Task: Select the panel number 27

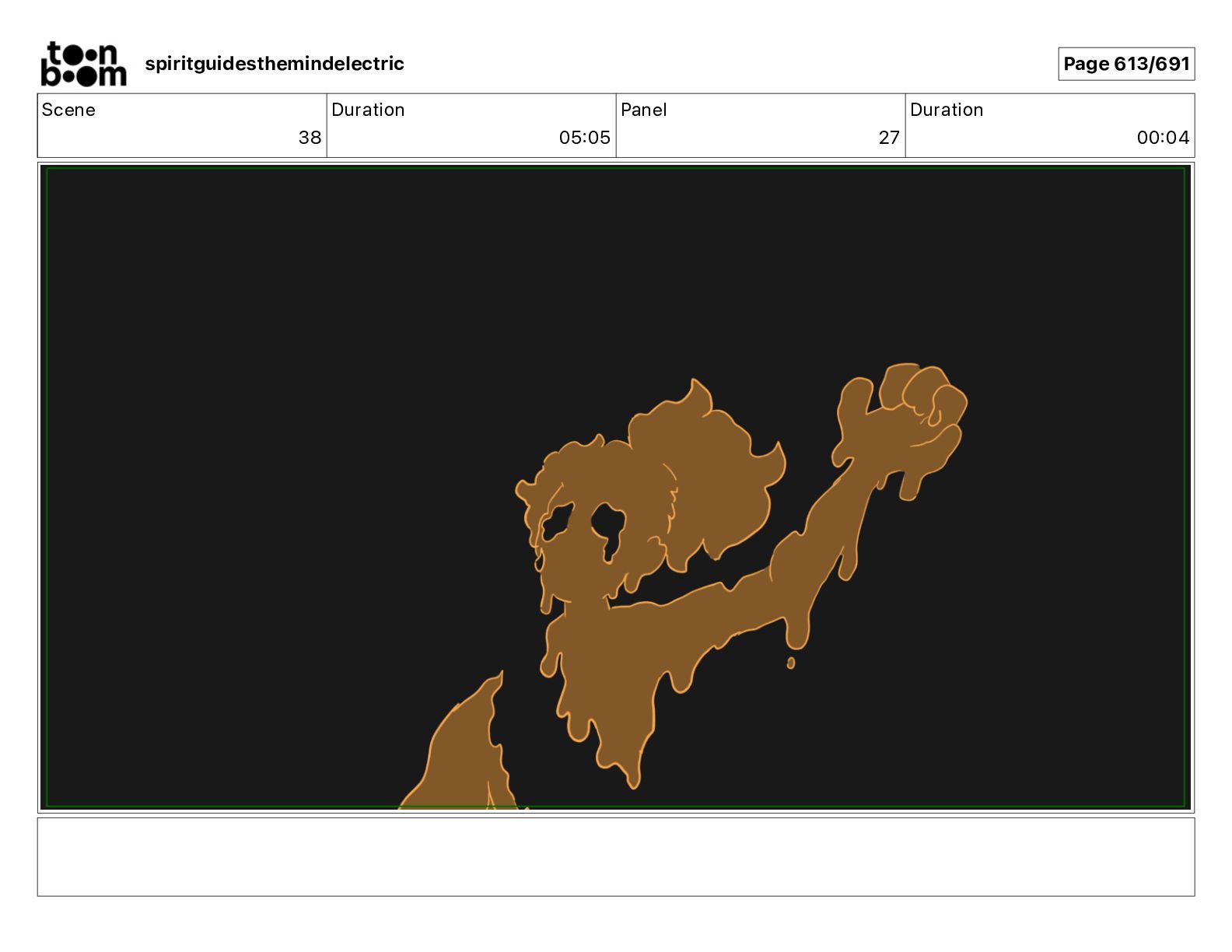Action: pos(889,138)
